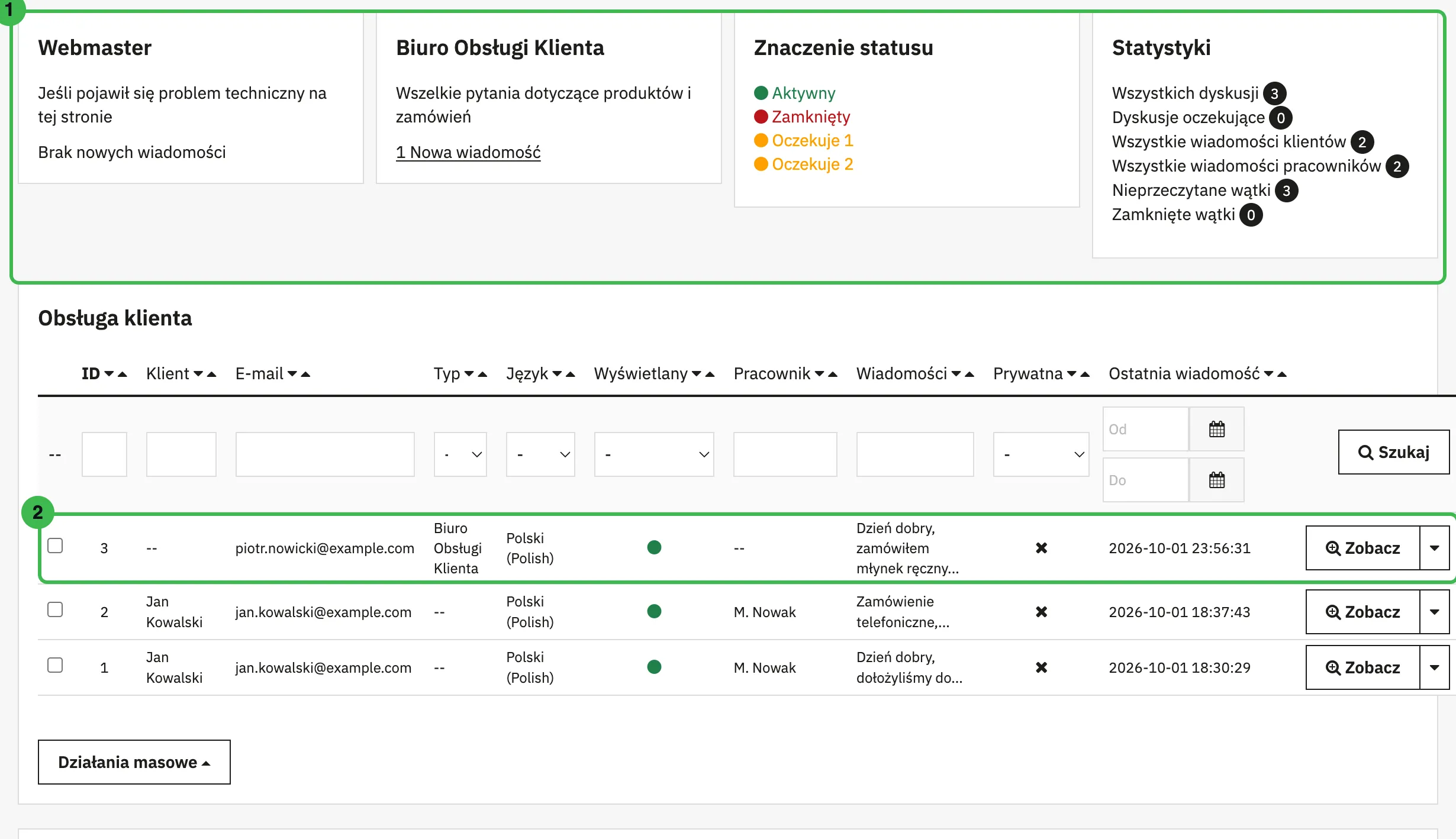Sort Wiadomości column descending arrow
This screenshot has height=839, width=1456.
(956, 374)
